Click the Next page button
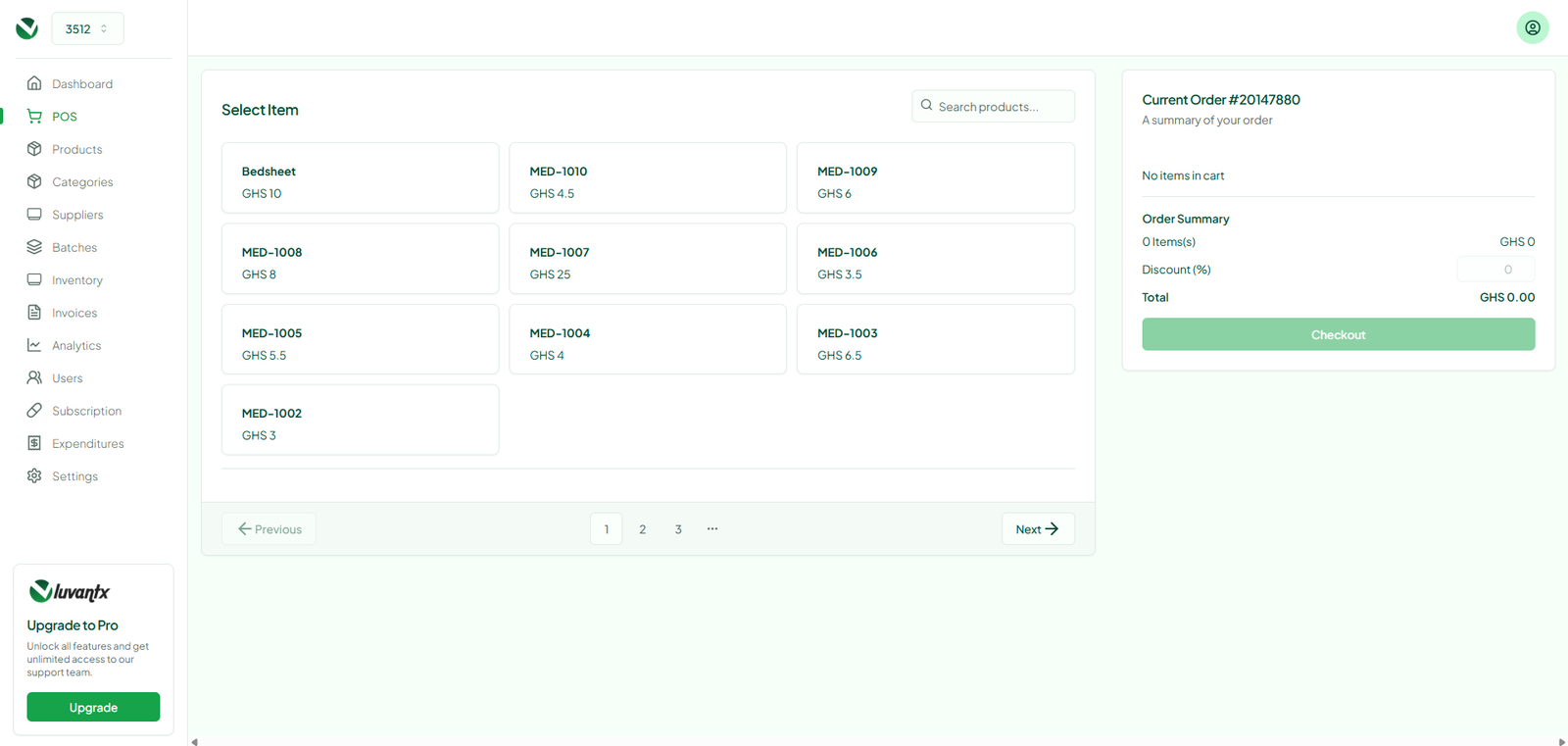 pyautogui.click(x=1038, y=528)
